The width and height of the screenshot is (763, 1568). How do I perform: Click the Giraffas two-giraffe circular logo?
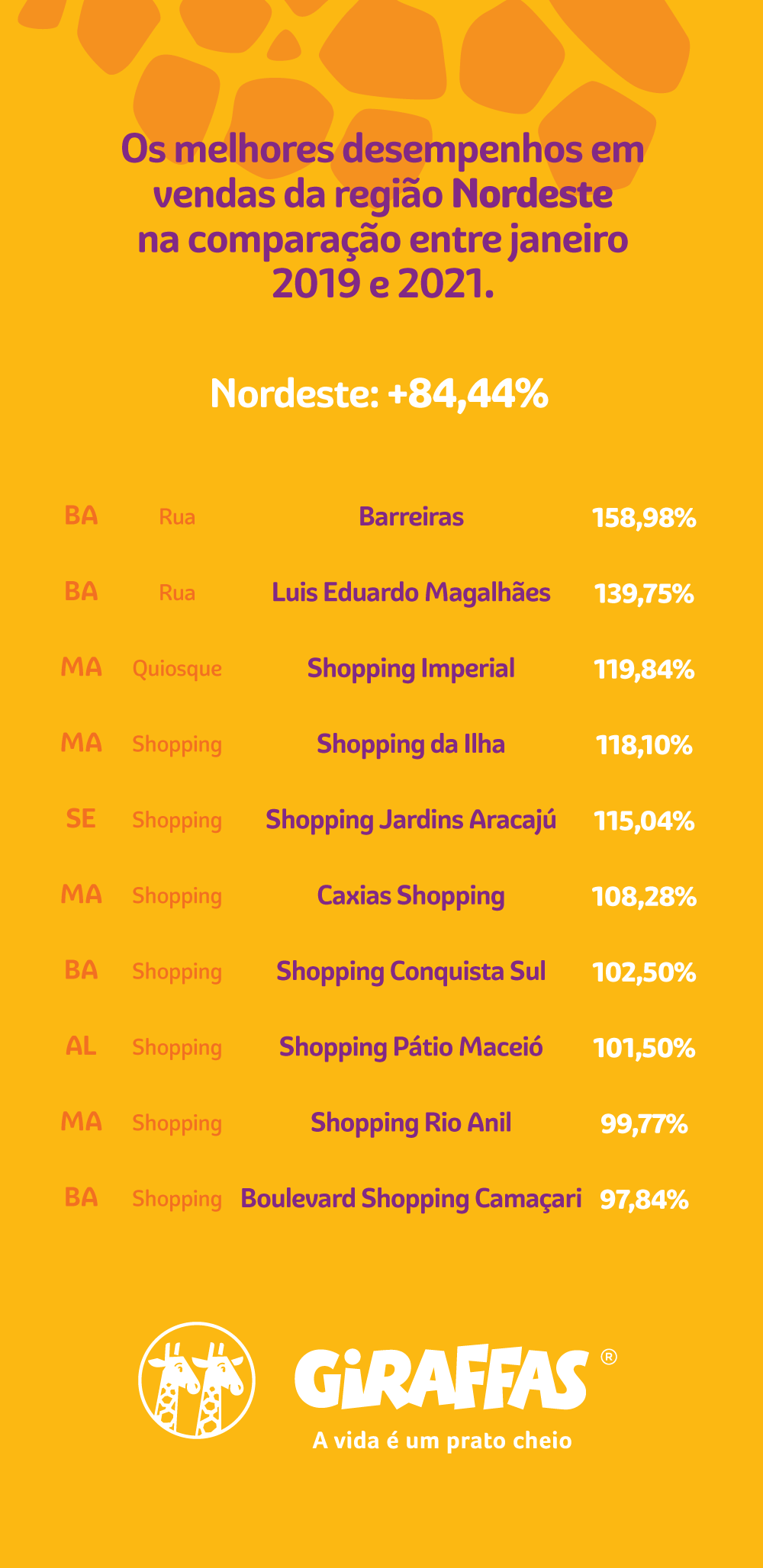tap(197, 1380)
